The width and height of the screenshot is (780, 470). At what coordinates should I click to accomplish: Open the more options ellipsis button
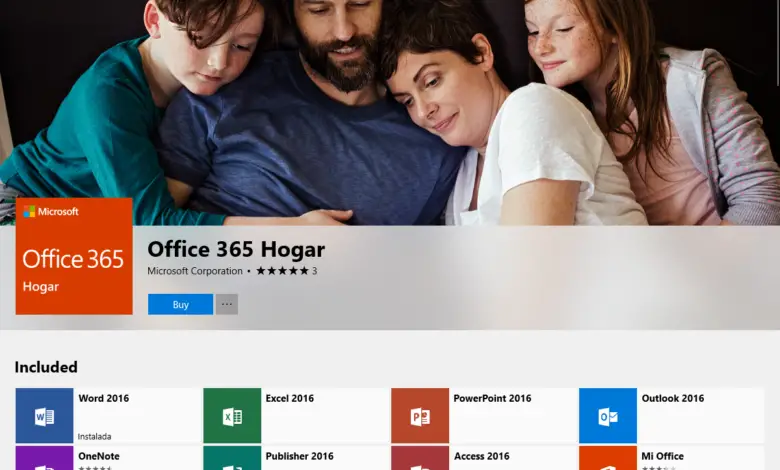pyautogui.click(x=227, y=304)
